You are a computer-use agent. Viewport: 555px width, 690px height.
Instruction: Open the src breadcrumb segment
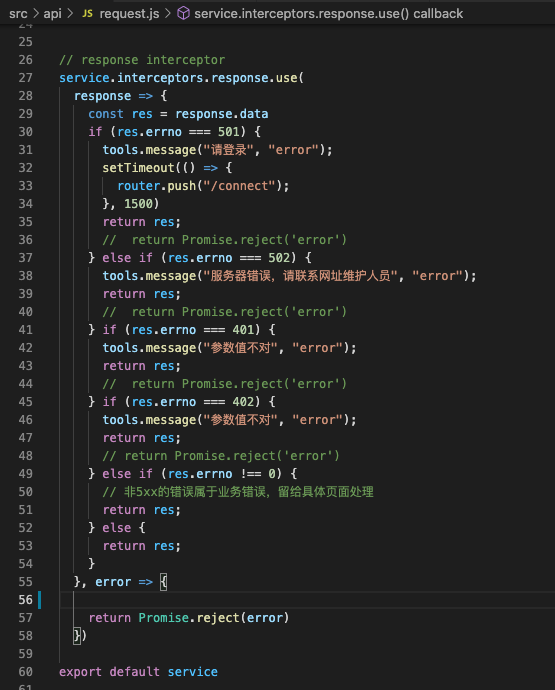pyautogui.click(x=18, y=14)
